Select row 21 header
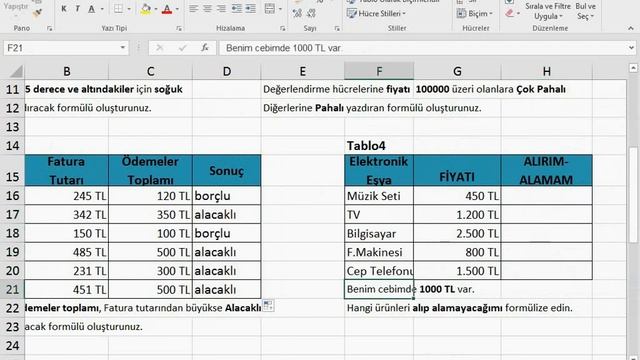 (12, 289)
